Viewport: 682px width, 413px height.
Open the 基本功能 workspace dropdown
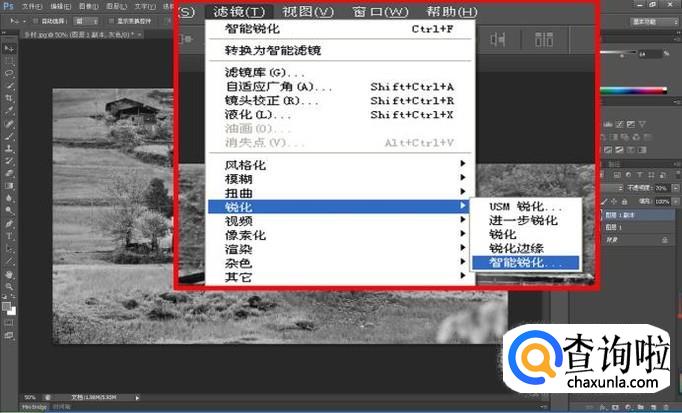[x=653, y=21]
